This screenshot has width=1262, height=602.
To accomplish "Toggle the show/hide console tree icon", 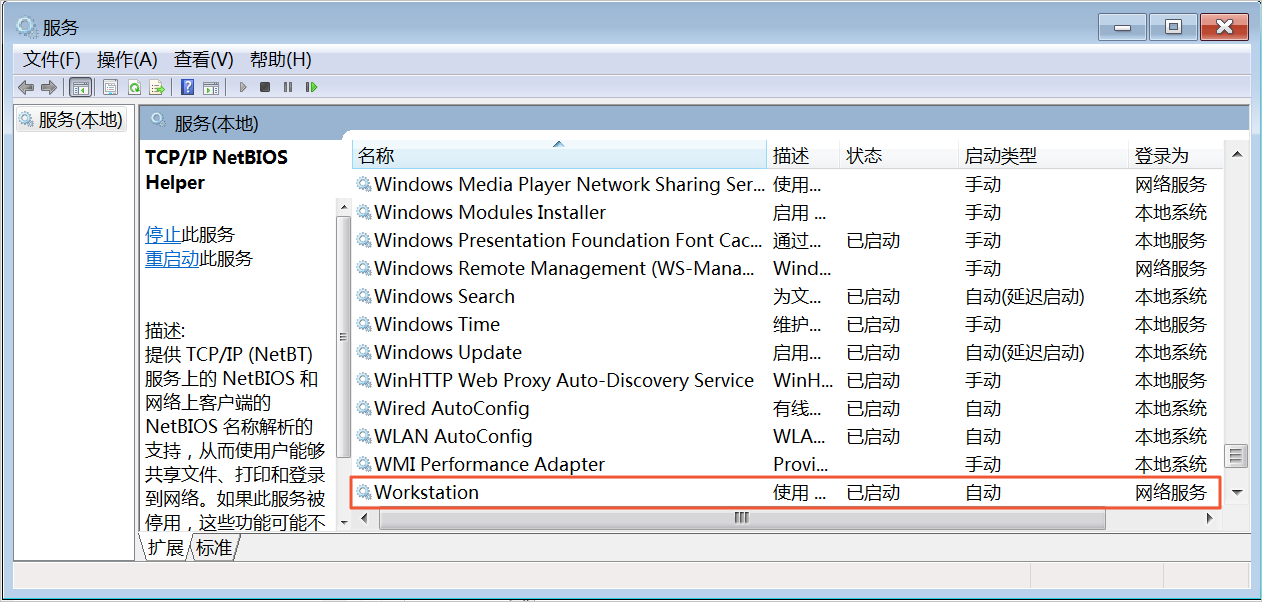I will click(x=80, y=87).
